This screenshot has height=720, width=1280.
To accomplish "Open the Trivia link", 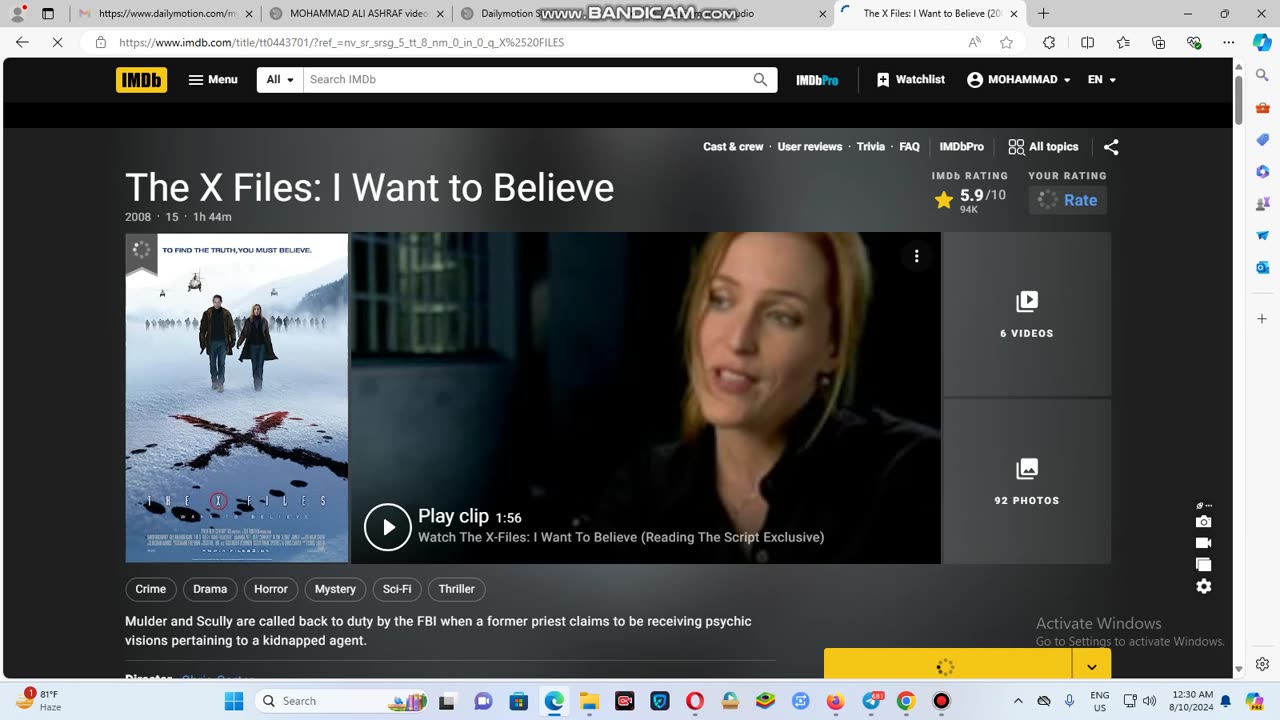I will pos(871,147).
